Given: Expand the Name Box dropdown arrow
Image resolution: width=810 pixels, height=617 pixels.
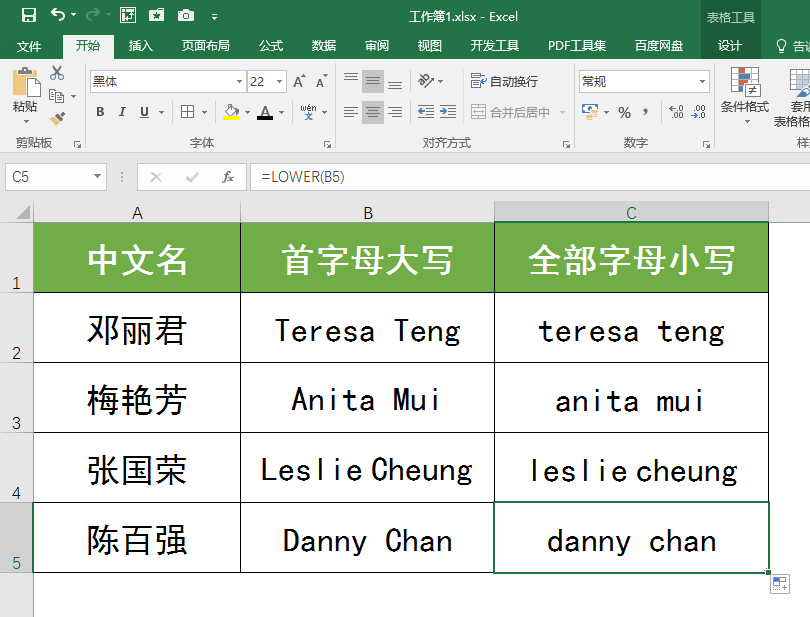Looking at the screenshot, I should tap(97, 177).
